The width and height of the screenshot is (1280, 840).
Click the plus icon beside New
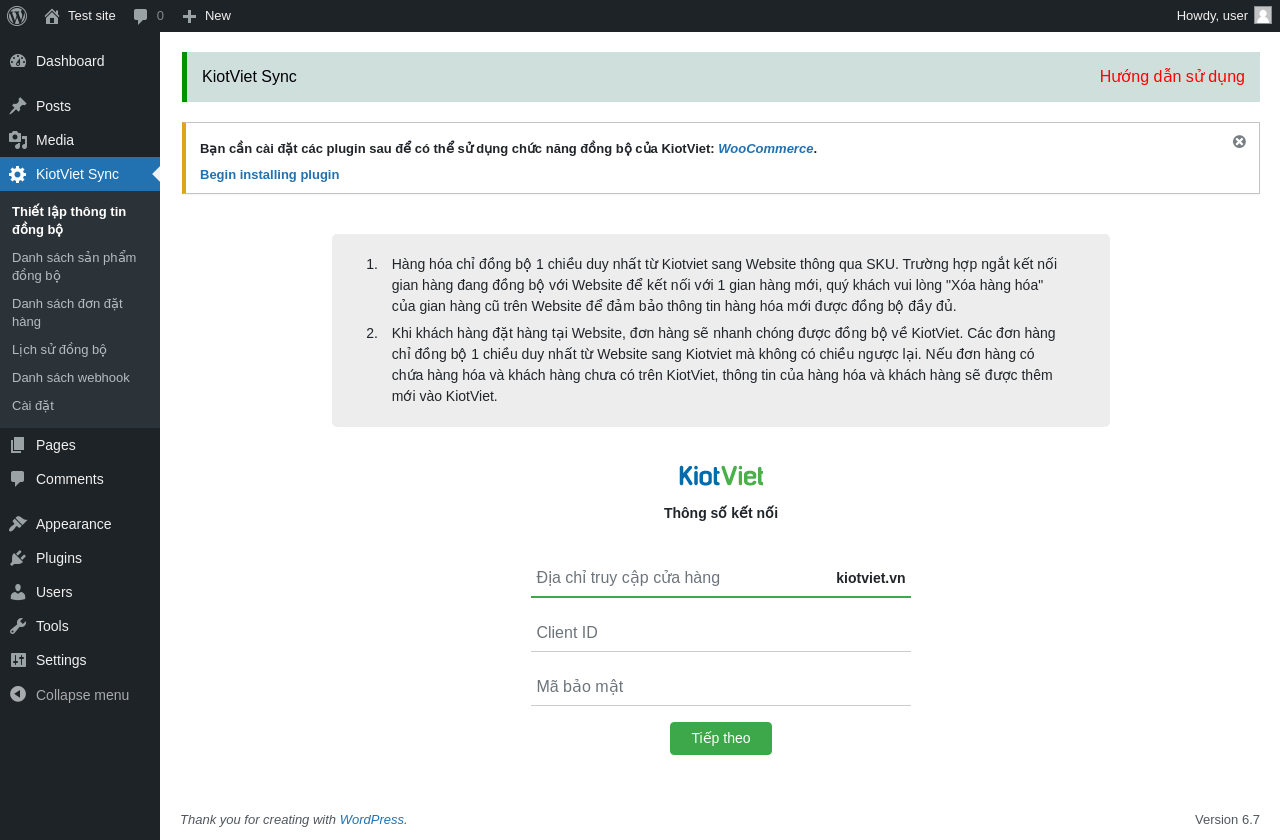(x=189, y=16)
